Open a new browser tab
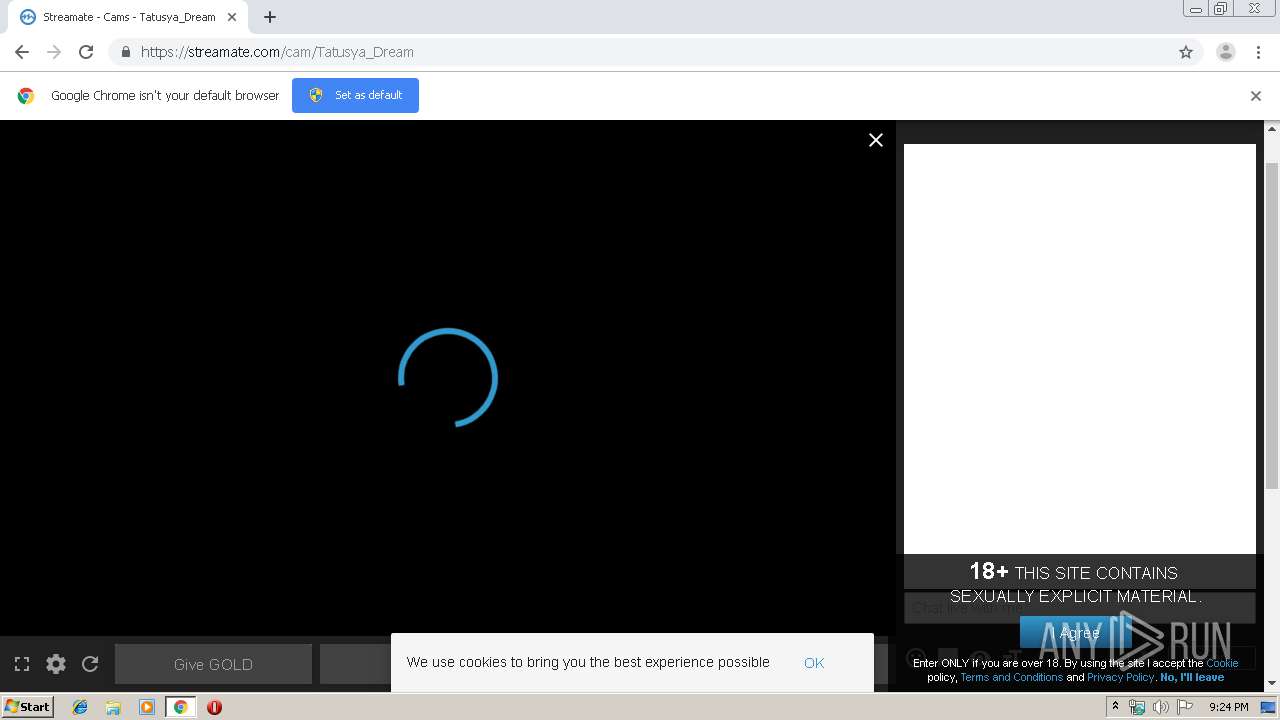 [270, 17]
